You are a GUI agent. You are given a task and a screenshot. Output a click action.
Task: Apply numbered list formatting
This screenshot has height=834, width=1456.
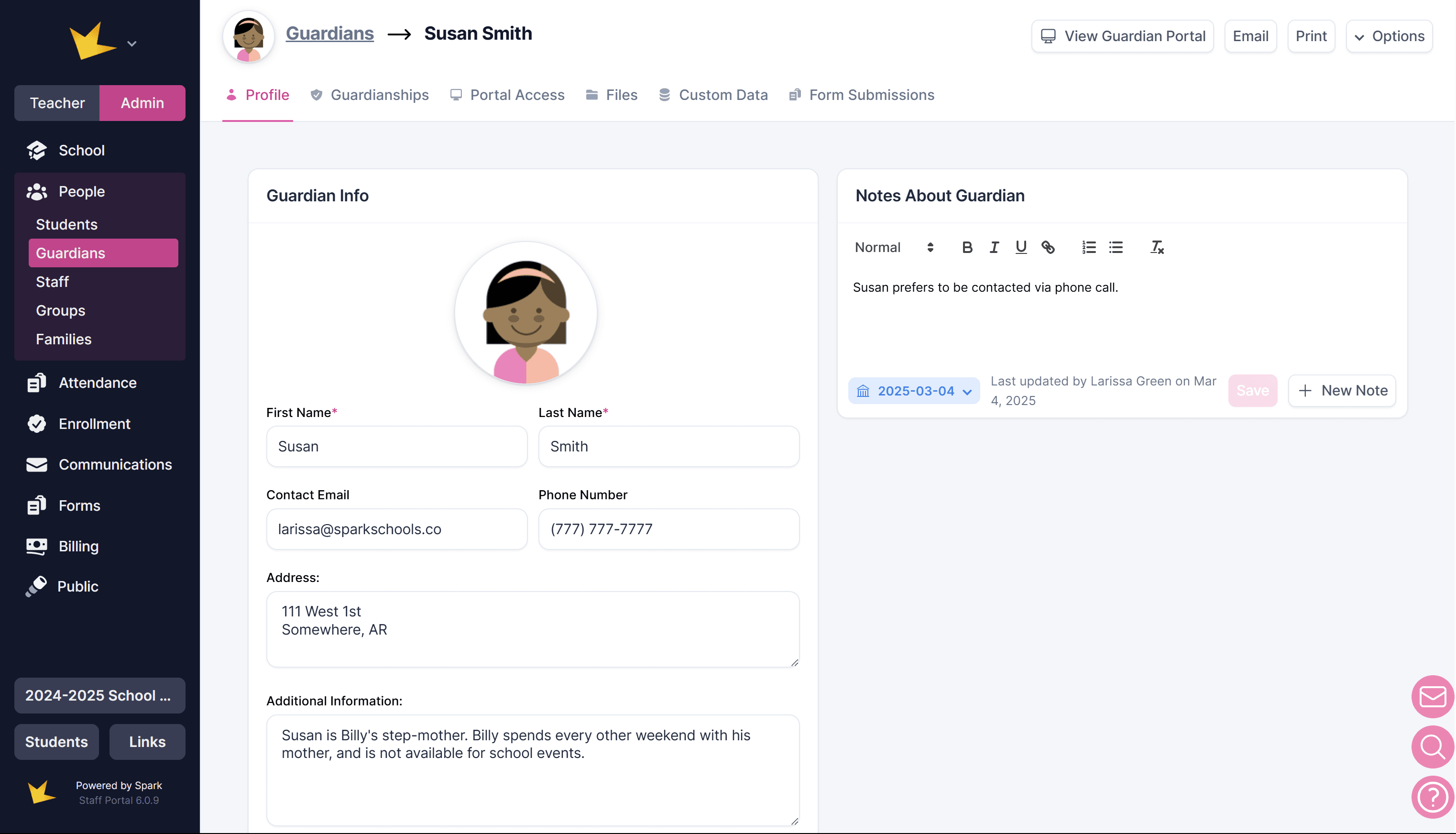coord(1088,247)
